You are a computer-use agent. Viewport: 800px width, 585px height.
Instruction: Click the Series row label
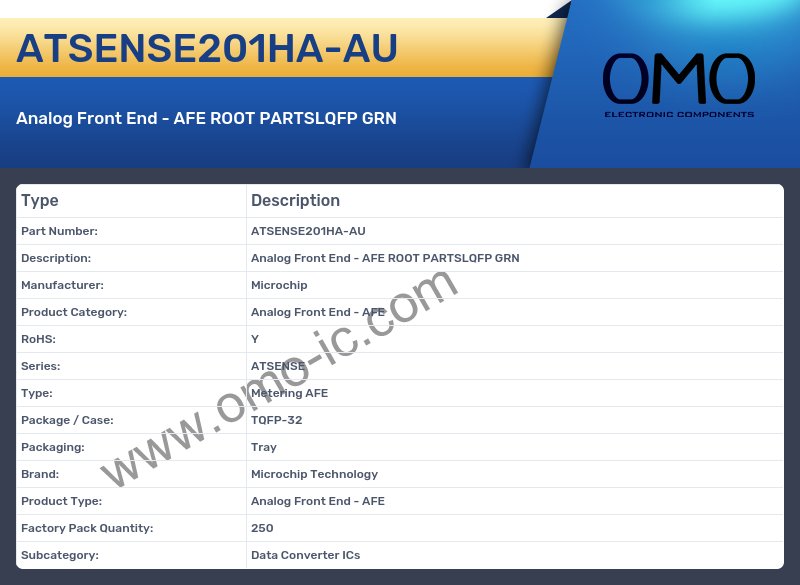[x=41, y=366]
